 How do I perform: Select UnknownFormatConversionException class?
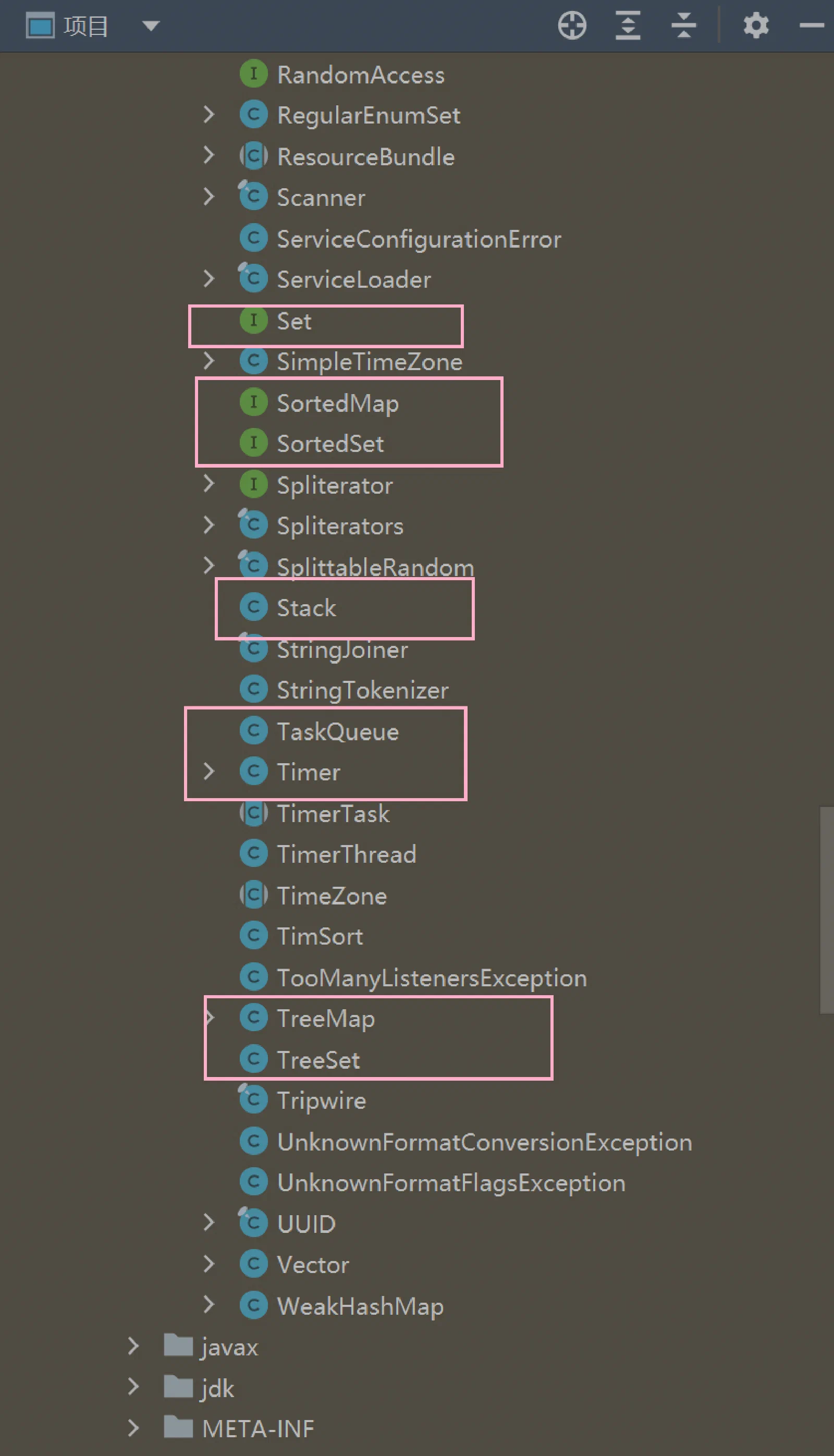pos(485,1142)
